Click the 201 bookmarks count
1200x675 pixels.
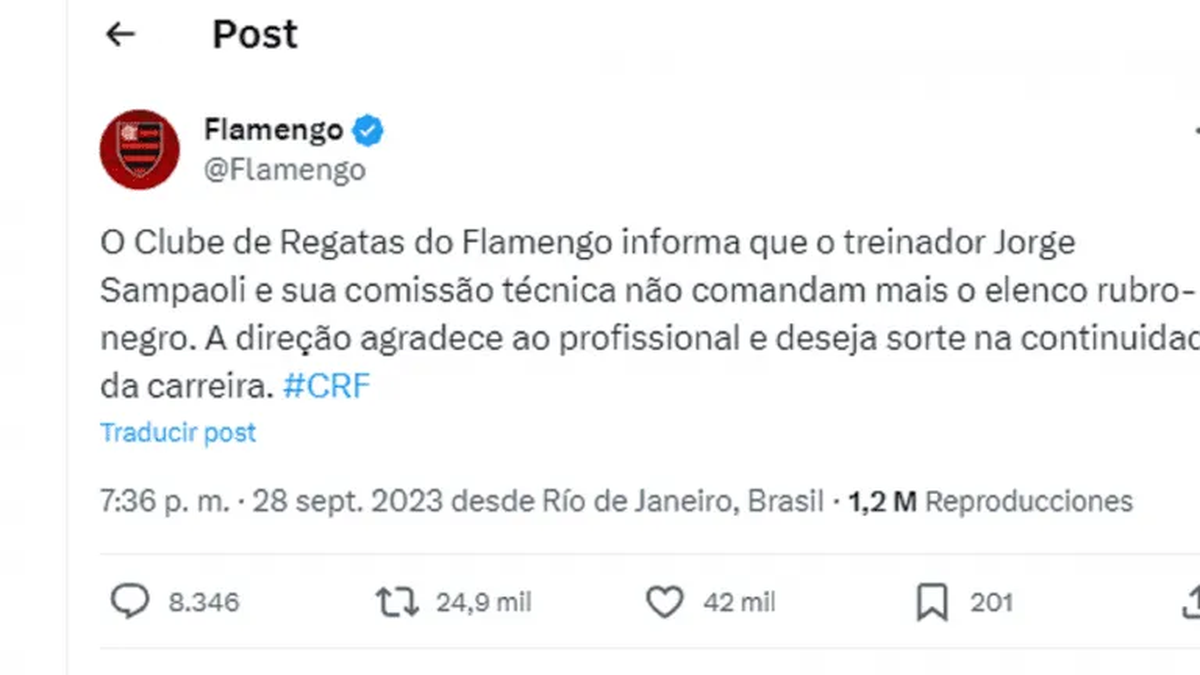991,603
